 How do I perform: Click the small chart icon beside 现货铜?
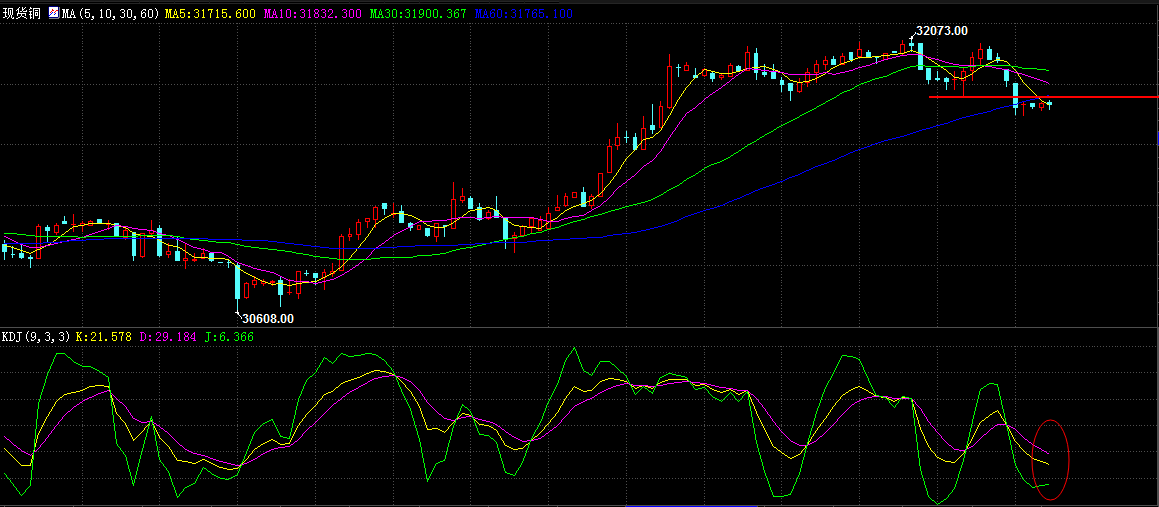point(54,13)
